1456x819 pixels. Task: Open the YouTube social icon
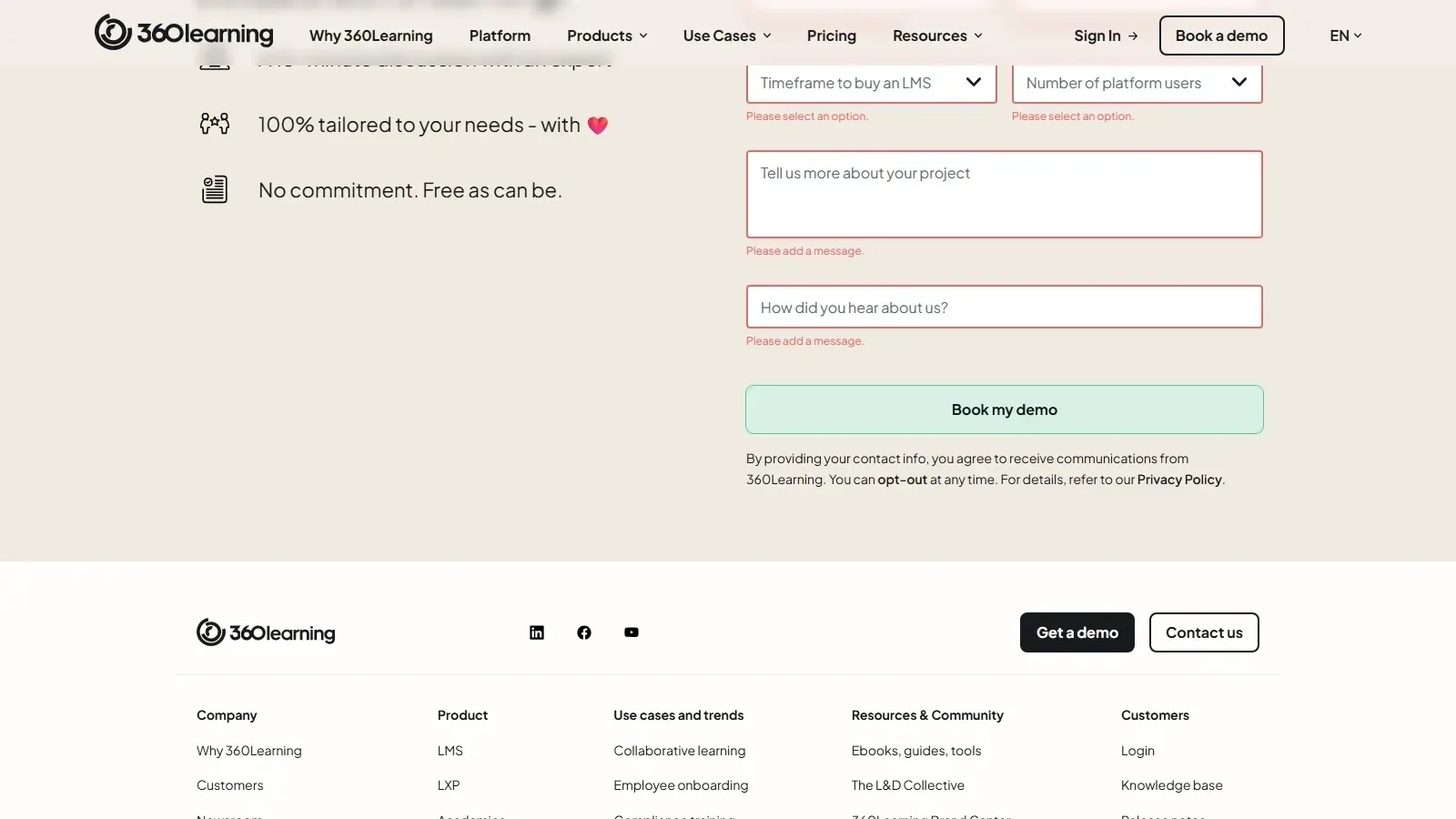click(x=632, y=632)
